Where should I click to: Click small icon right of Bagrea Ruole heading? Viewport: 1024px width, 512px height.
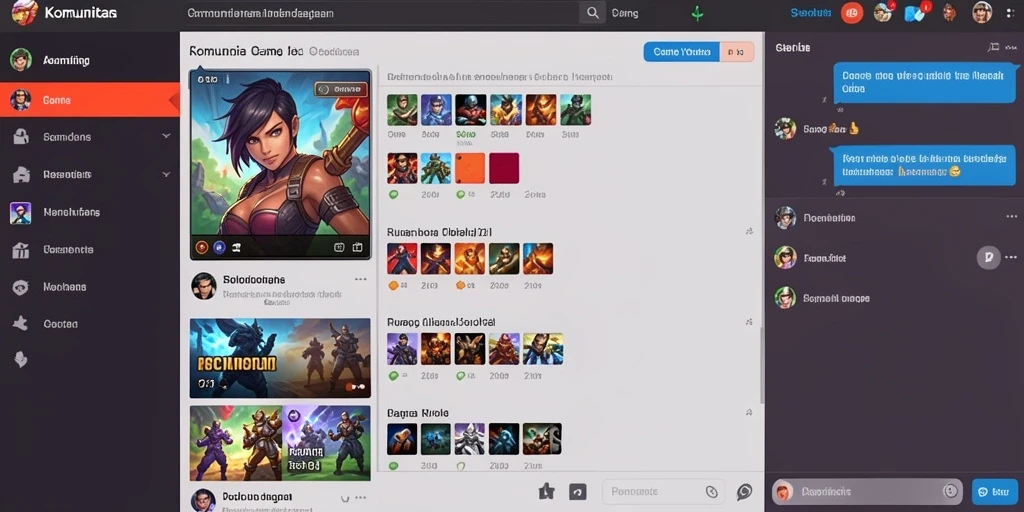point(749,413)
